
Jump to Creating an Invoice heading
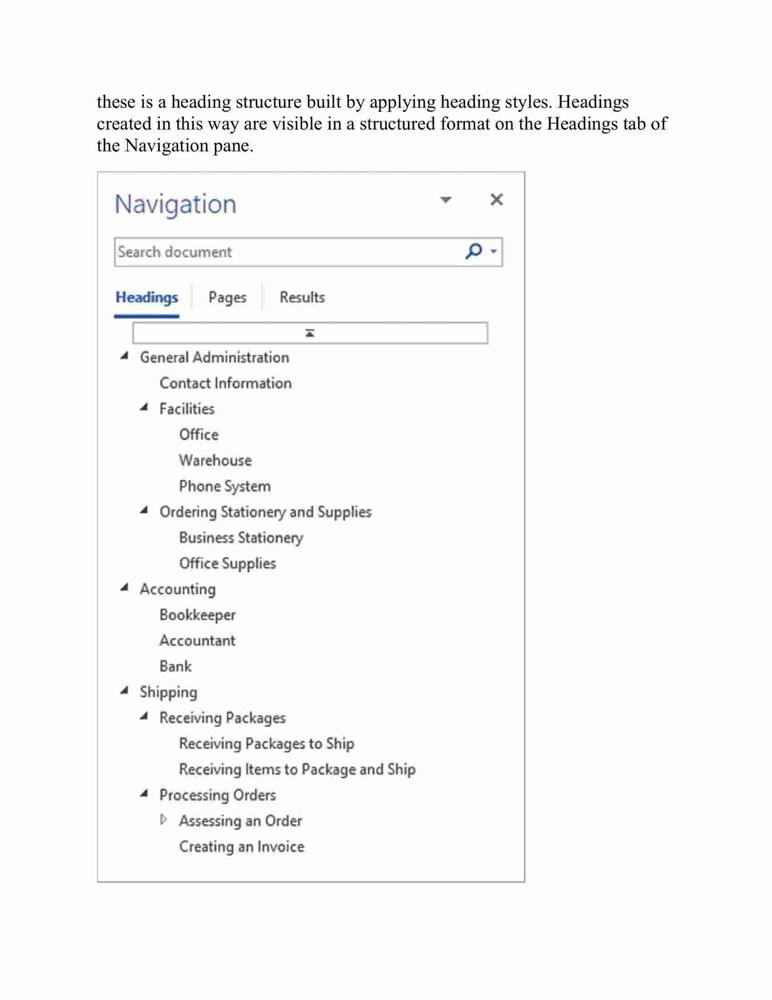click(x=241, y=846)
